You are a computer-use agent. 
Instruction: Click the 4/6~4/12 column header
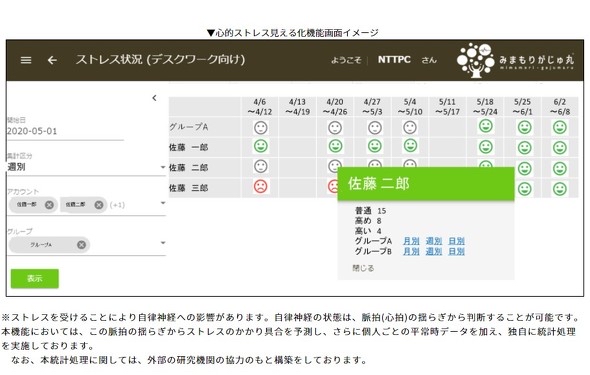coord(260,107)
